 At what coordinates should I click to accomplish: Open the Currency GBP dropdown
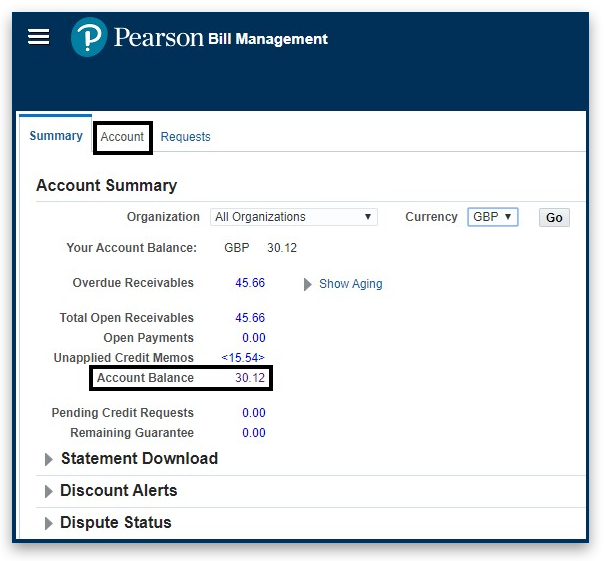click(493, 217)
